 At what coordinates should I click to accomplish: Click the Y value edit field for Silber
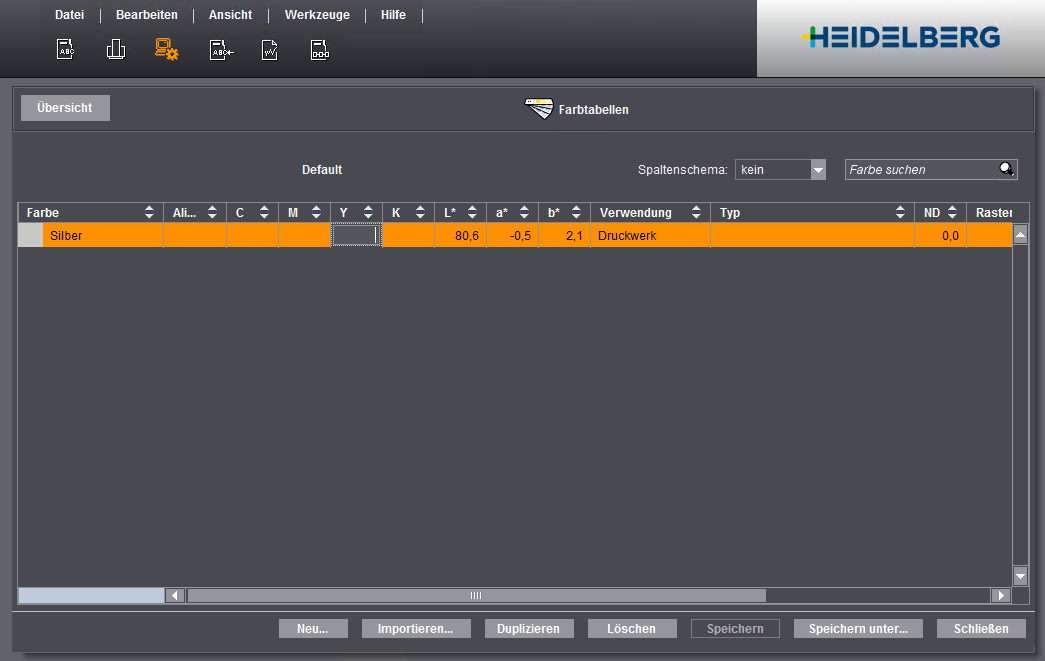tap(357, 235)
